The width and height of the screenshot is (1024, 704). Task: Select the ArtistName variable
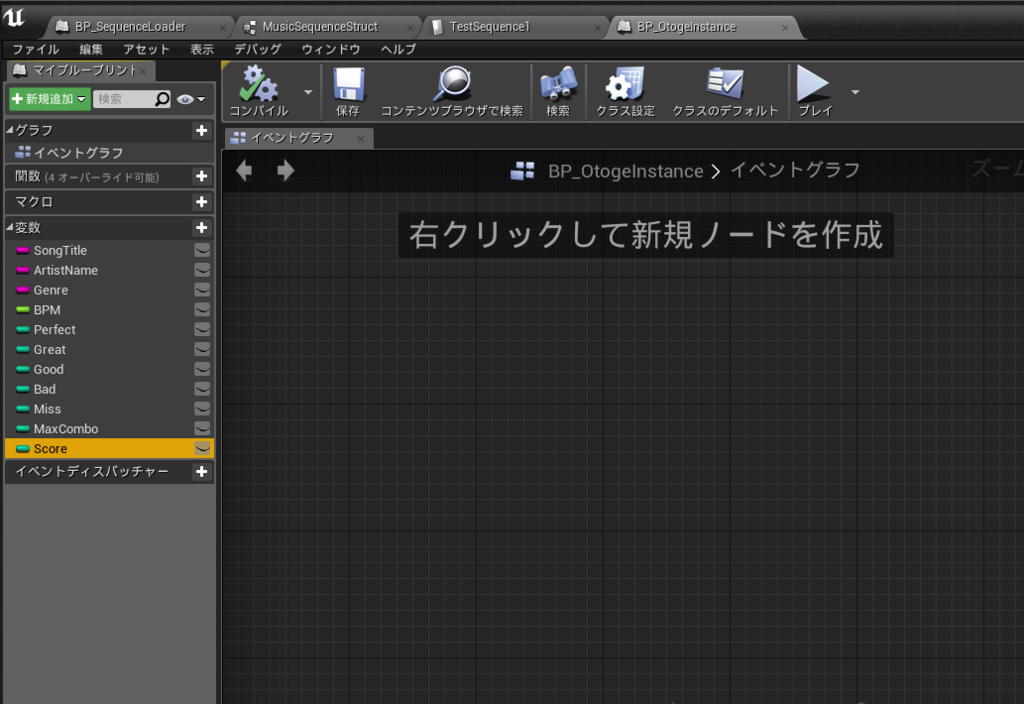tap(65, 270)
